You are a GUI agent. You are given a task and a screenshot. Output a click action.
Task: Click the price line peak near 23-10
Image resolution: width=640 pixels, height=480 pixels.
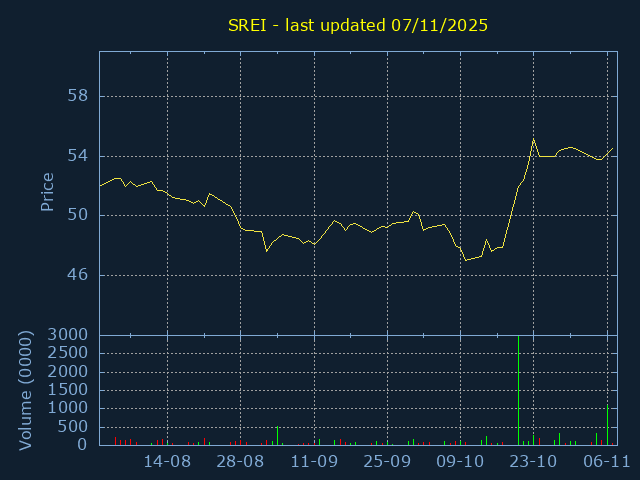534,139
